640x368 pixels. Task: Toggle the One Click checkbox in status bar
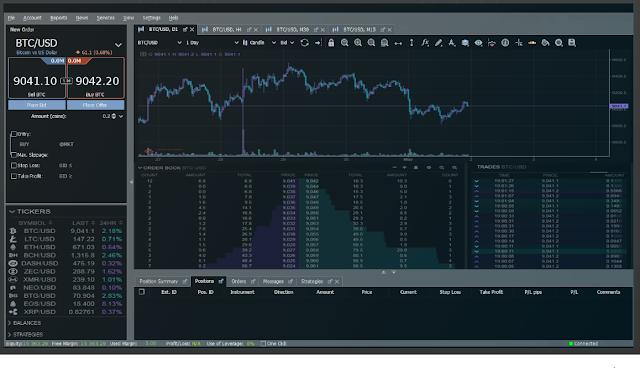tap(263, 344)
